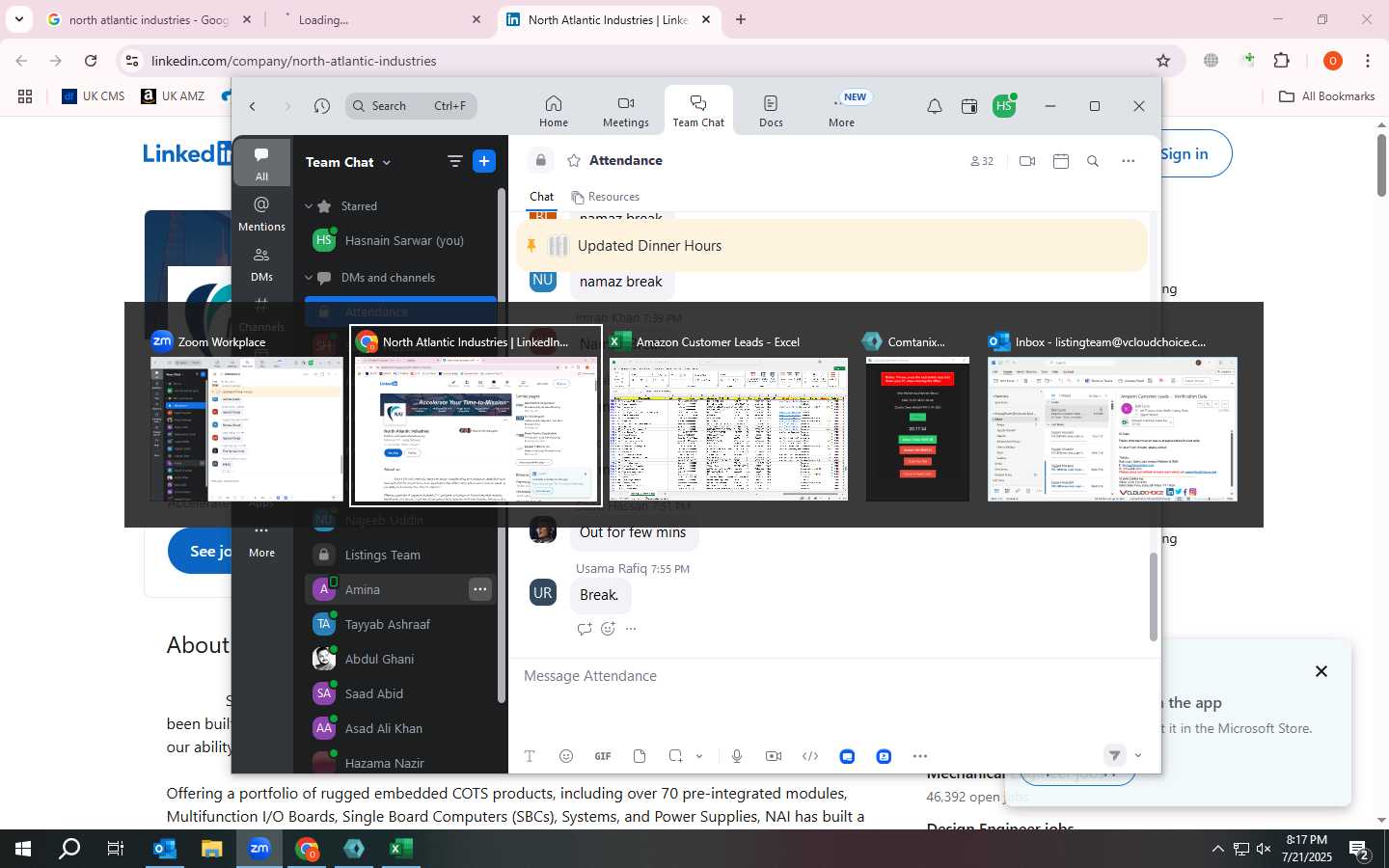
Task: Open the emoji picker in the message toolbar
Action: pos(566,756)
